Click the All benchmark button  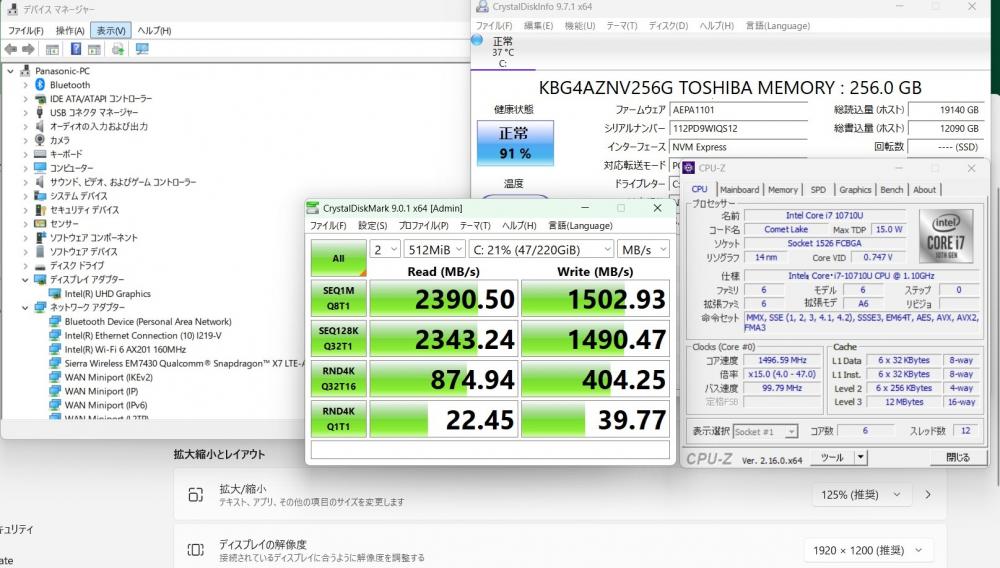[x=339, y=258]
